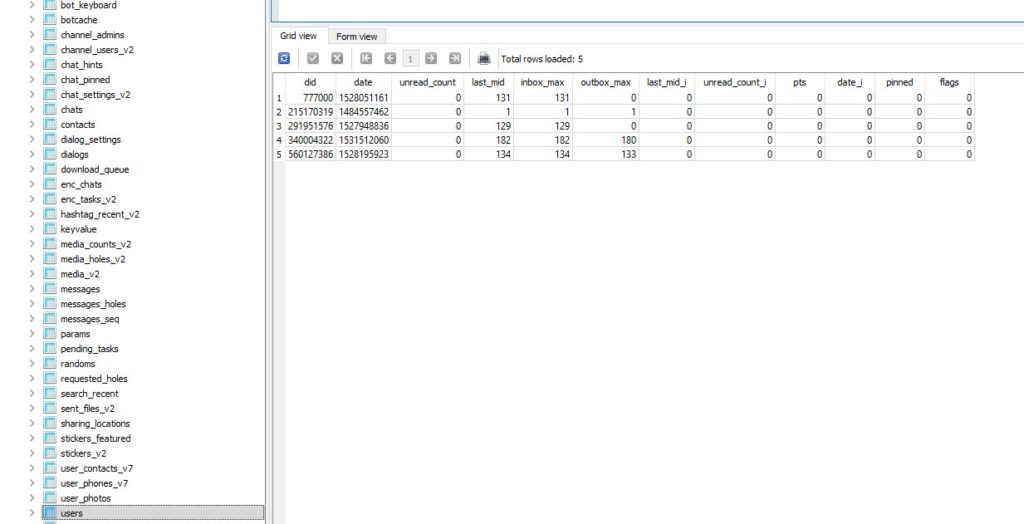Image resolution: width=1024 pixels, height=524 pixels.
Task: Expand the download_queue tree node
Action: pos(32,169)
